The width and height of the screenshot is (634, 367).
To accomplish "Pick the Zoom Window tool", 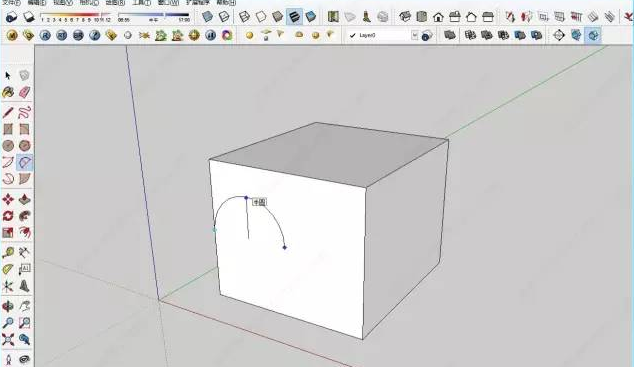I will tap(24, 323).
